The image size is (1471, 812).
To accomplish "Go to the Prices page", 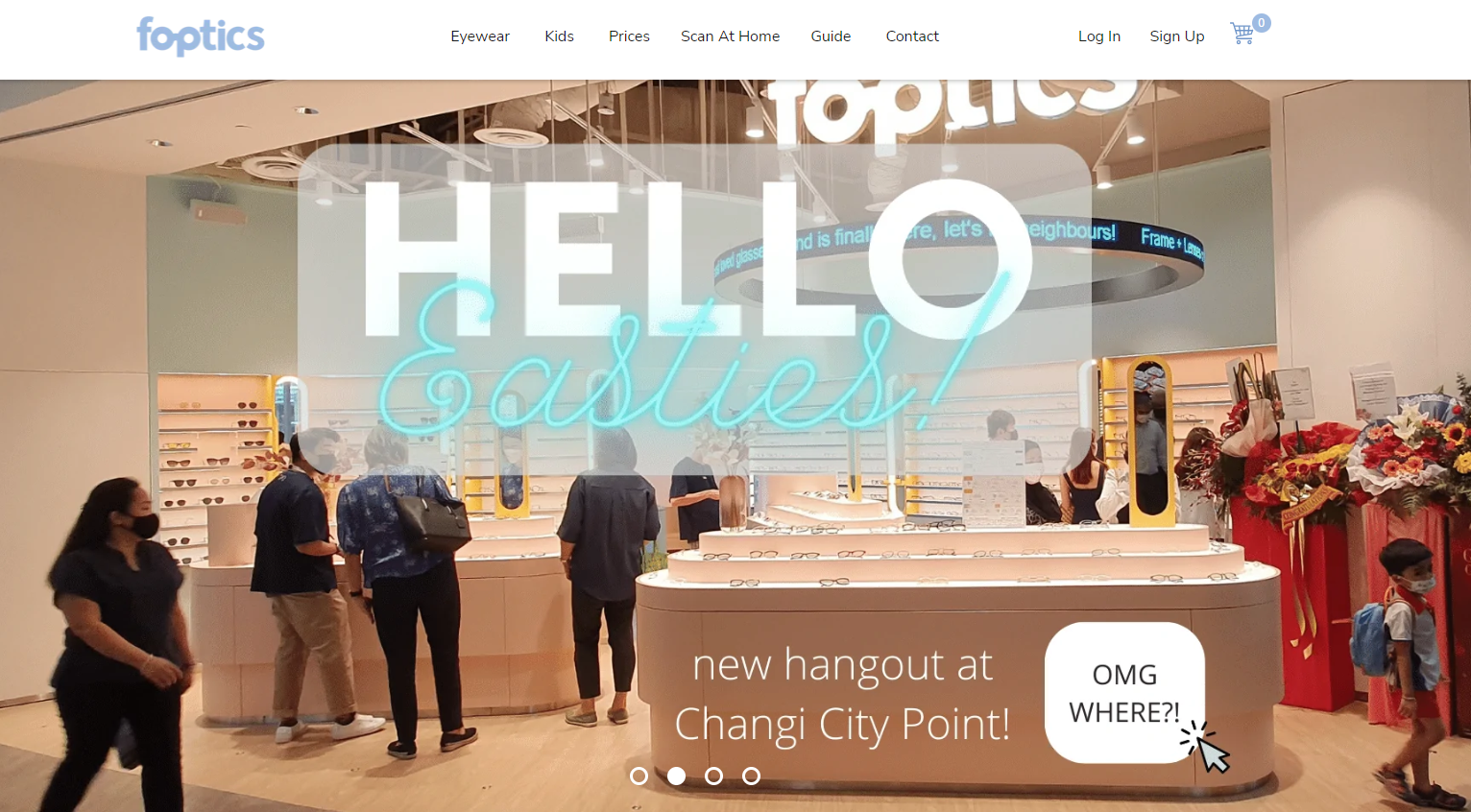I will [x=629, y=36].
